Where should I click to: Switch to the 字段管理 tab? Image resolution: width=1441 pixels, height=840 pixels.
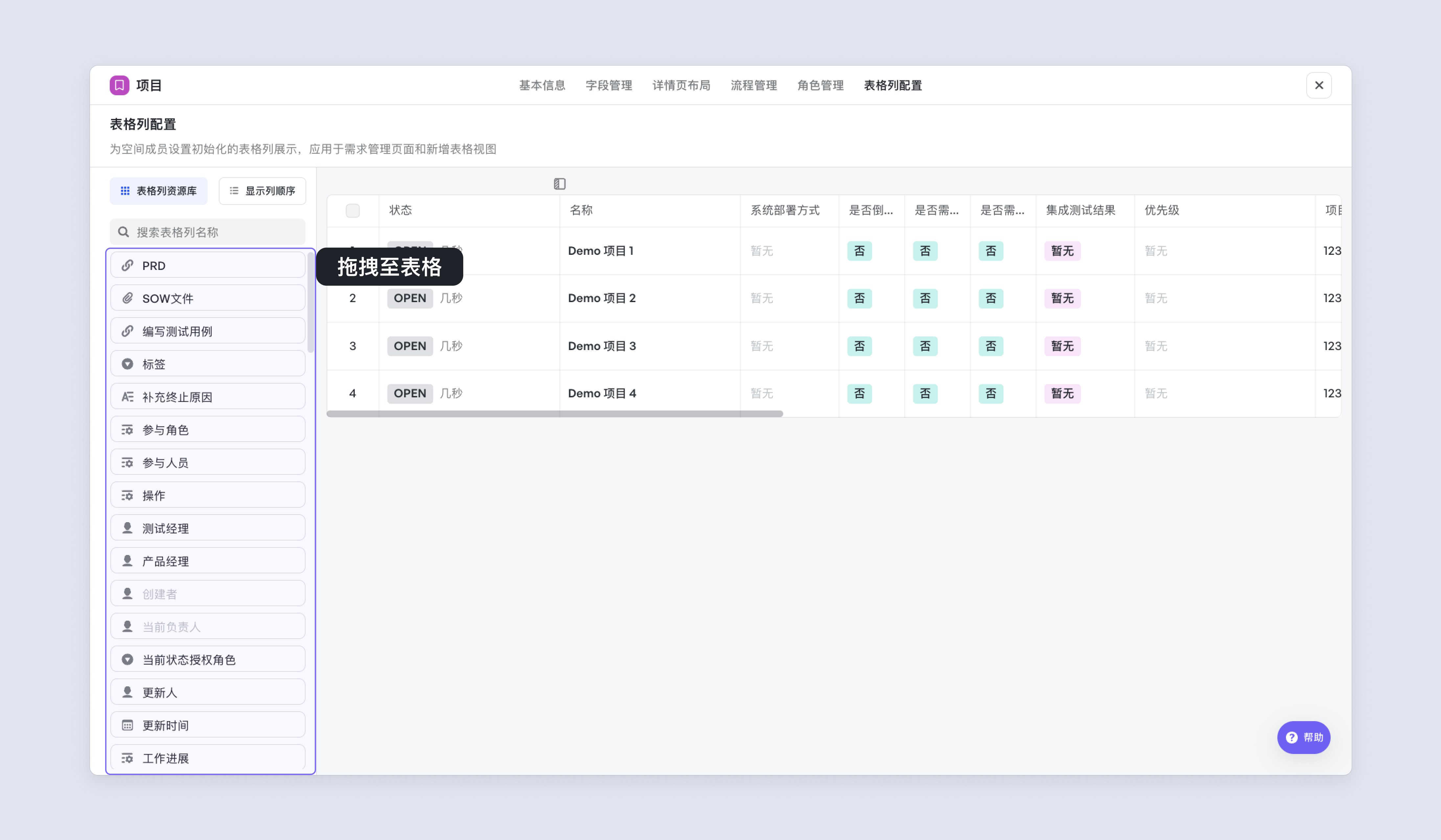609,85
